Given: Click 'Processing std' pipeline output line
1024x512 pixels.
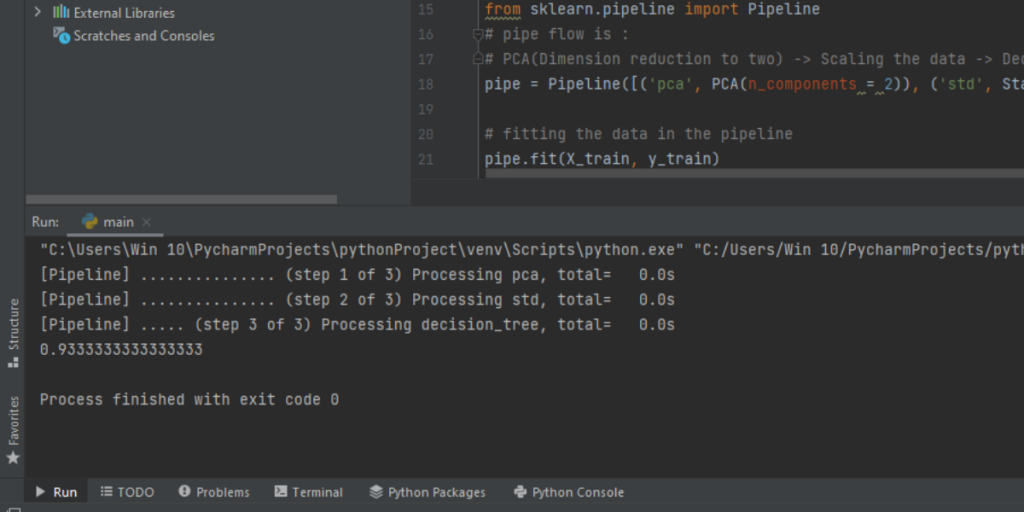Looking at the screenshot, I should coord(357,300).
